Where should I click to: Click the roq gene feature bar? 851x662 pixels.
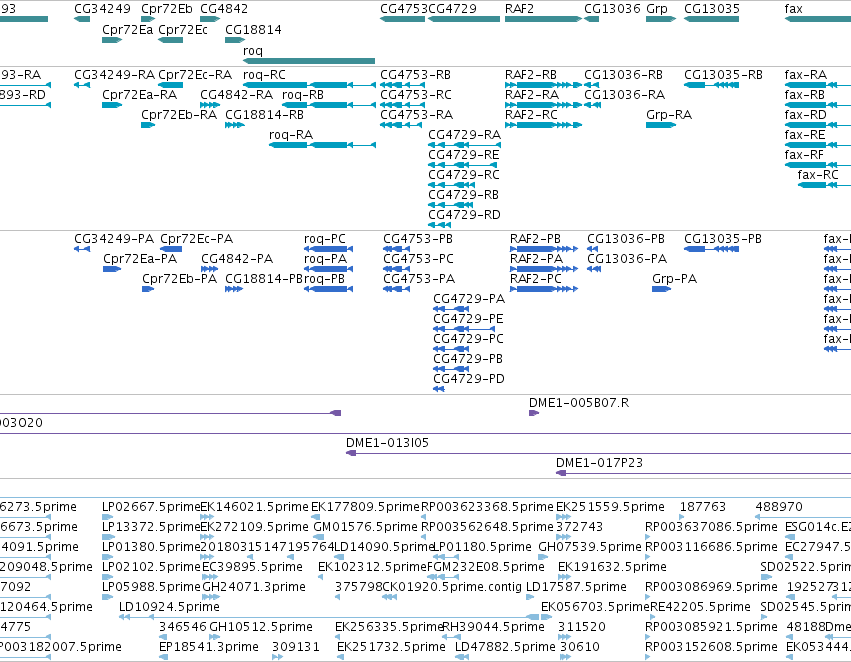pyautogui.click(x=309, y=61)
